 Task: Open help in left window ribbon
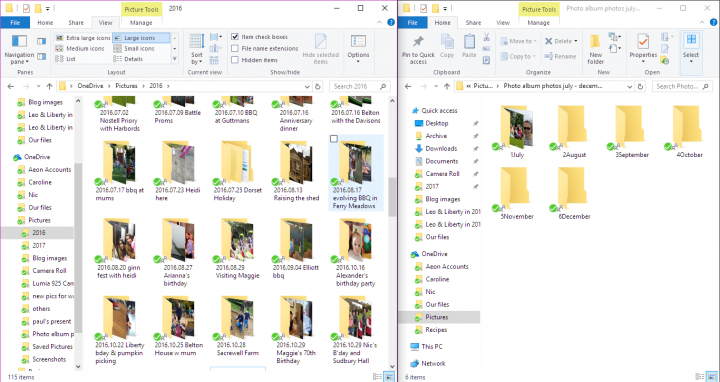pyautogui.click(x=391, y=22)
